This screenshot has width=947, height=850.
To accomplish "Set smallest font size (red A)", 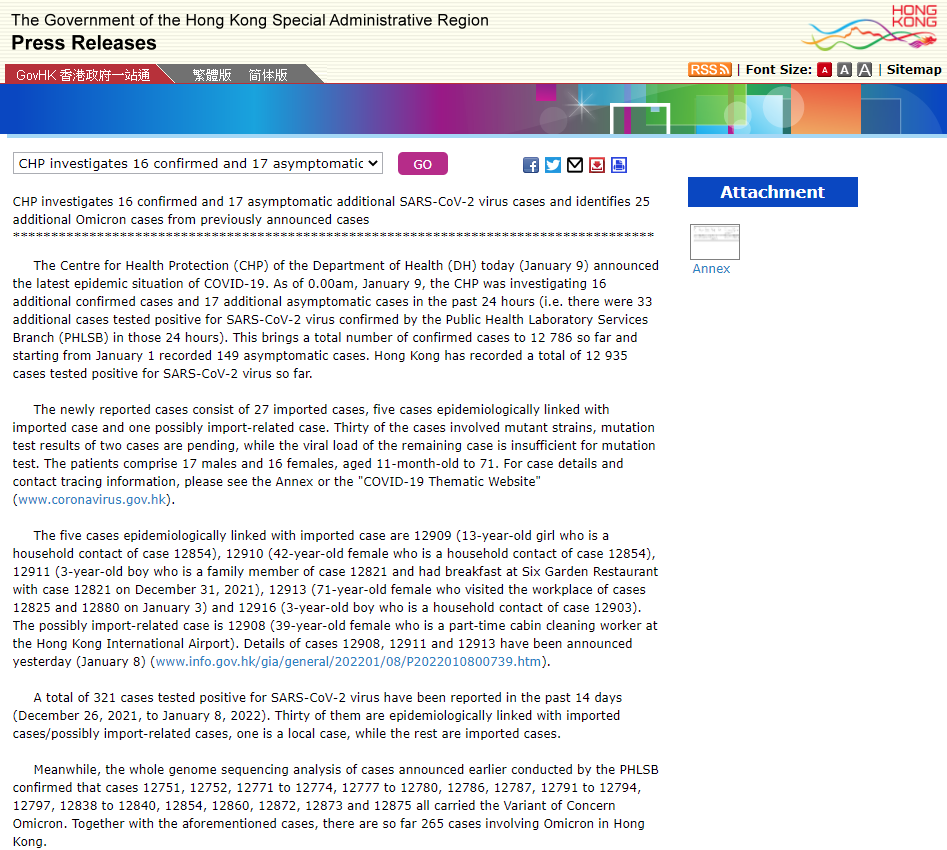I will click(x=824, y=70).
